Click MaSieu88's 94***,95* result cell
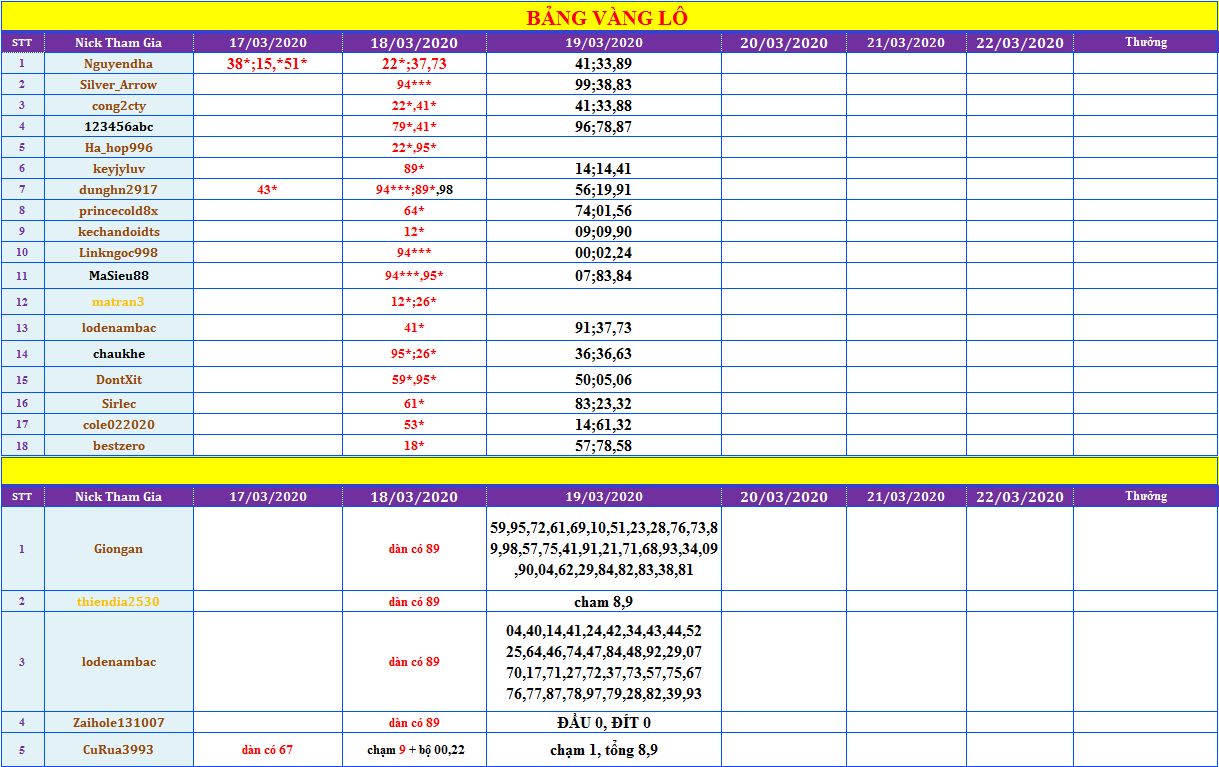1219x767 pixels. point(414,276)
